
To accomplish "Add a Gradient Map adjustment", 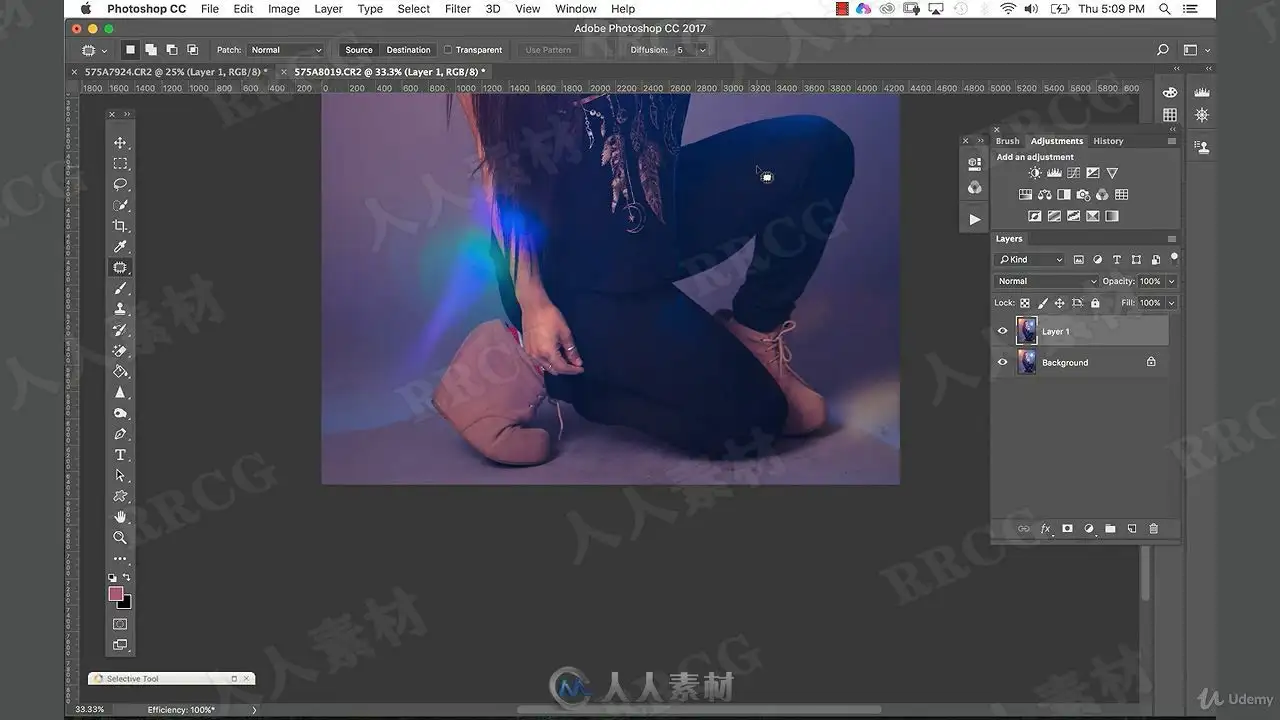I will click(1111, 216).
